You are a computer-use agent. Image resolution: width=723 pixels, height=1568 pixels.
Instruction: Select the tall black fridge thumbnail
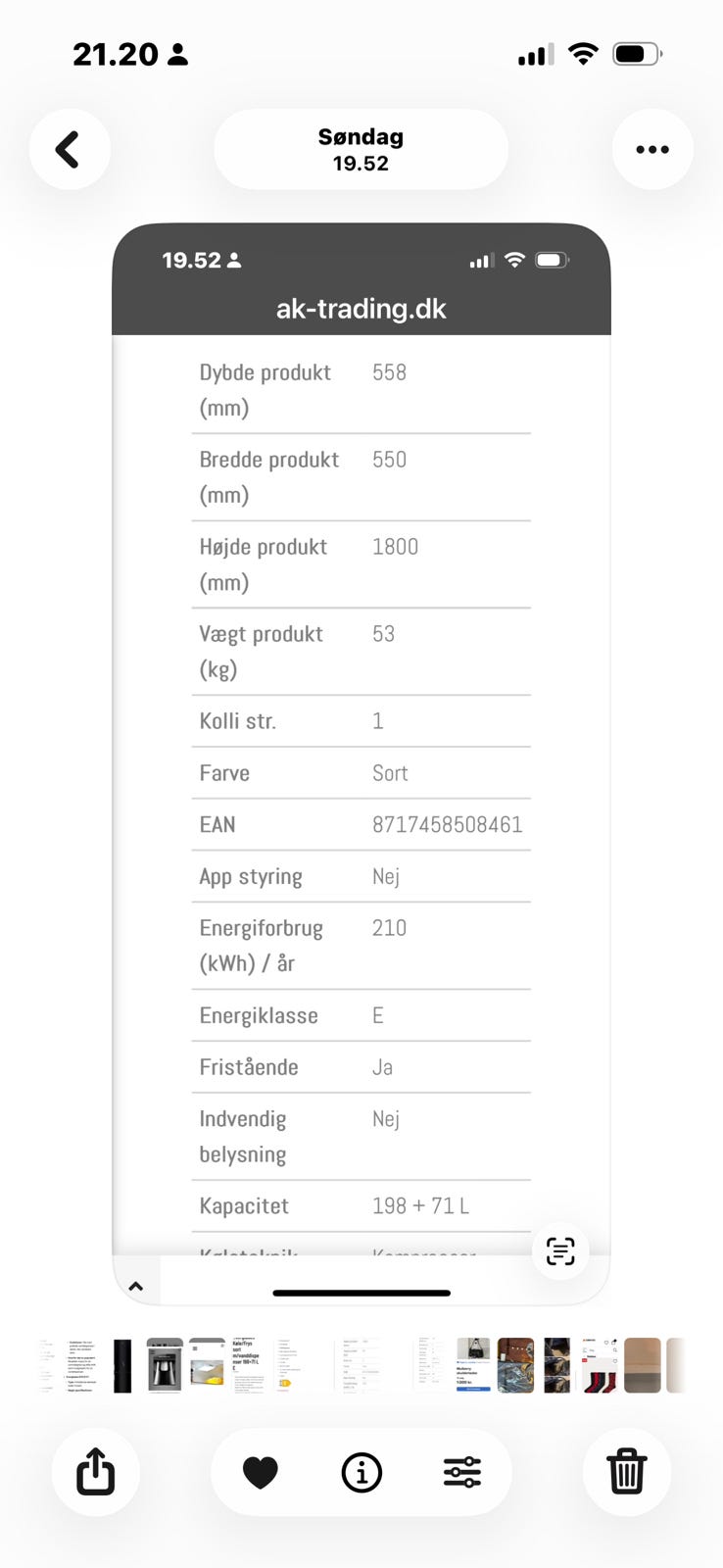point(122,1365)
